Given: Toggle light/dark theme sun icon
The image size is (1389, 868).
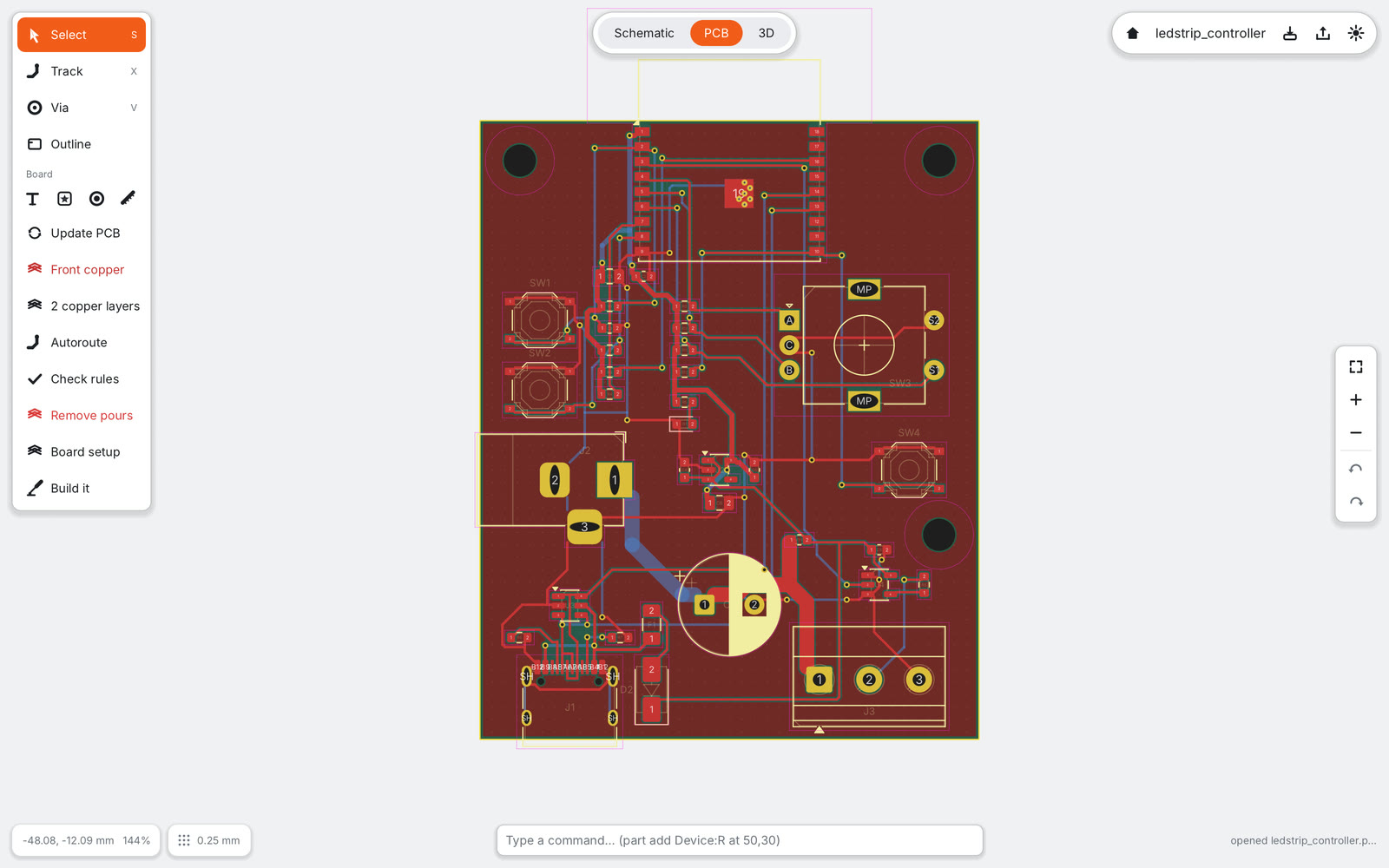Looking at the screenshot, I should [x=1356, y=33].
